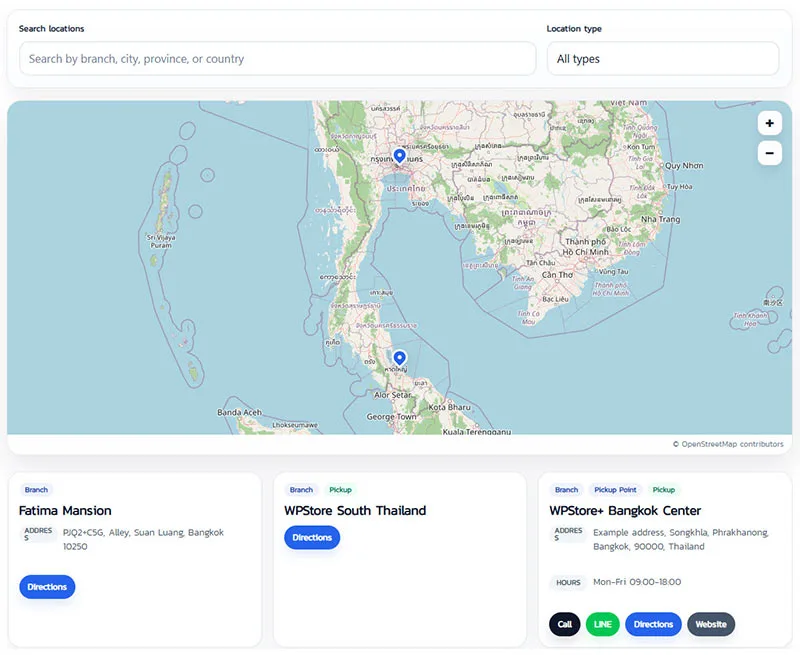
Task: Click the Nha Trang label on the map
Action: pos(660,219)
